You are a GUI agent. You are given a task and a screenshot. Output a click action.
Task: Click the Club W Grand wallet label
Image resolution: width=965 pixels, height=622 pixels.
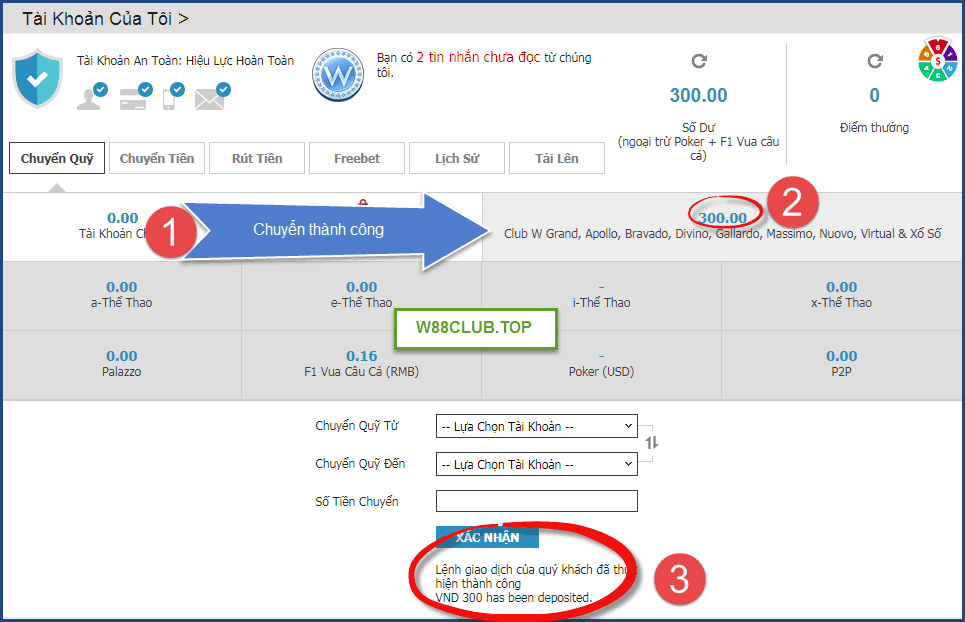pyautogui.click(x=723, y=234)
